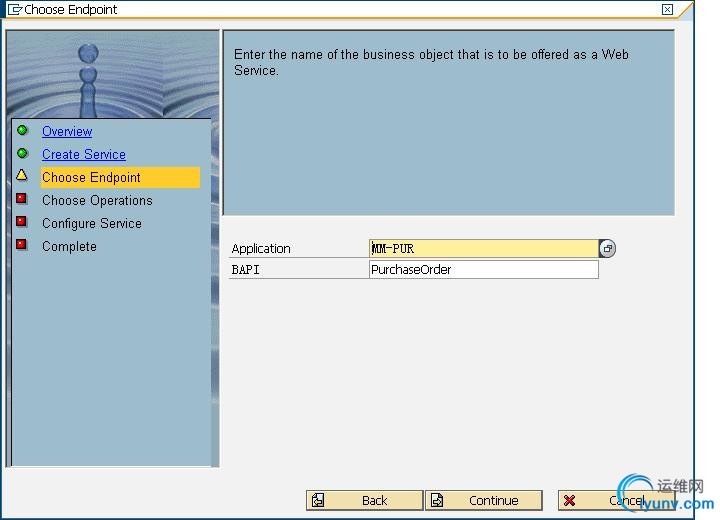Click red square icon beside Complete

click(22, 244)
